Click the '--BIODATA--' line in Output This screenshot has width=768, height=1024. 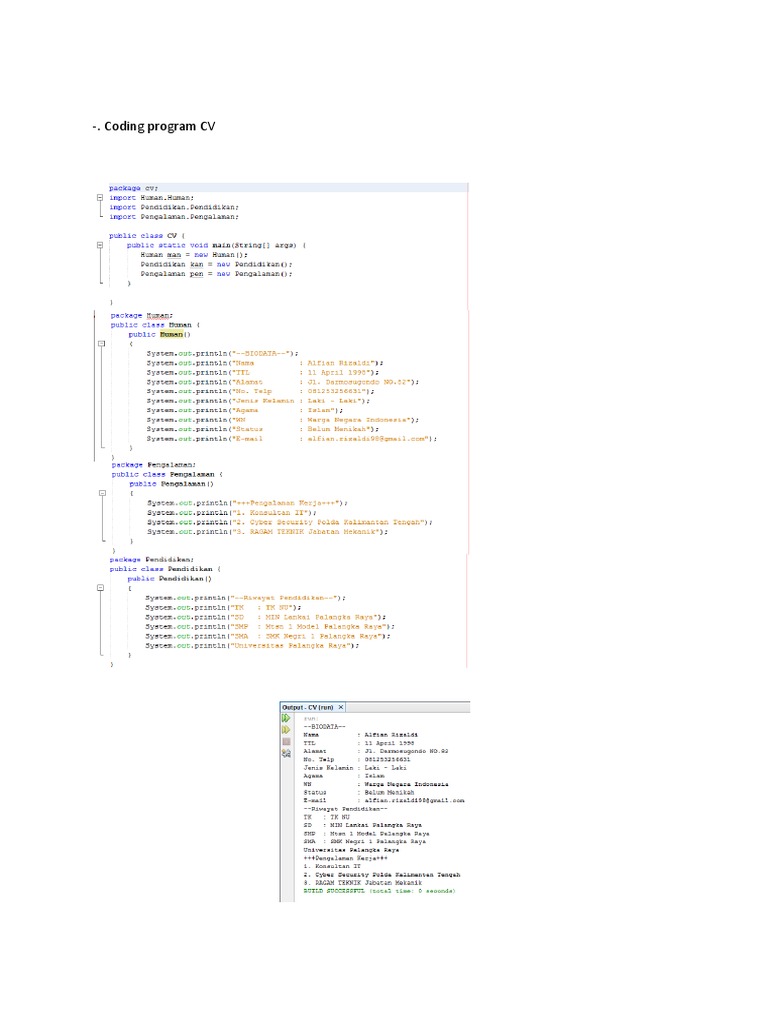[325, 726]
